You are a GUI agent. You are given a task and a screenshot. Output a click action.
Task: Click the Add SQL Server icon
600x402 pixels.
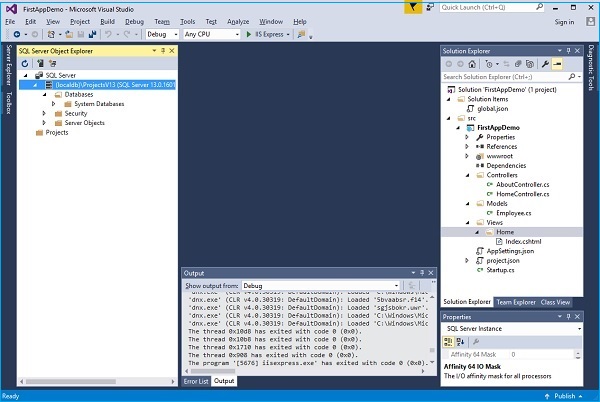(x=40, y=63)
